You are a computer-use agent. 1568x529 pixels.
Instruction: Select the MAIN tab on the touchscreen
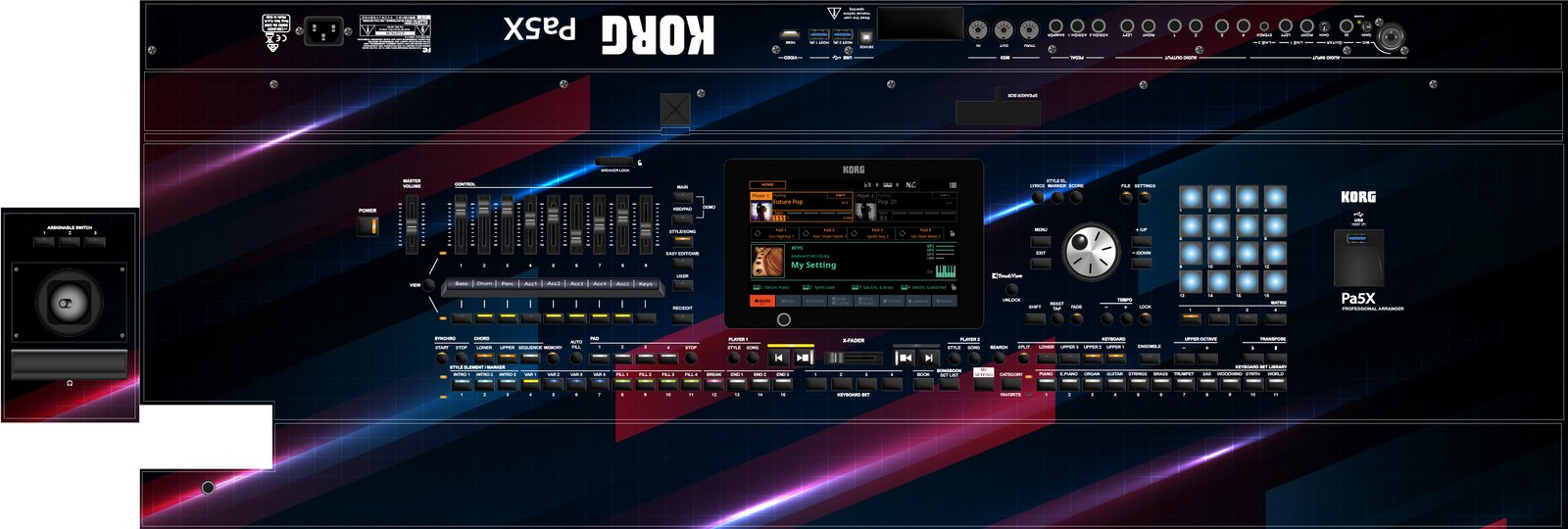[x=762, y=302]
